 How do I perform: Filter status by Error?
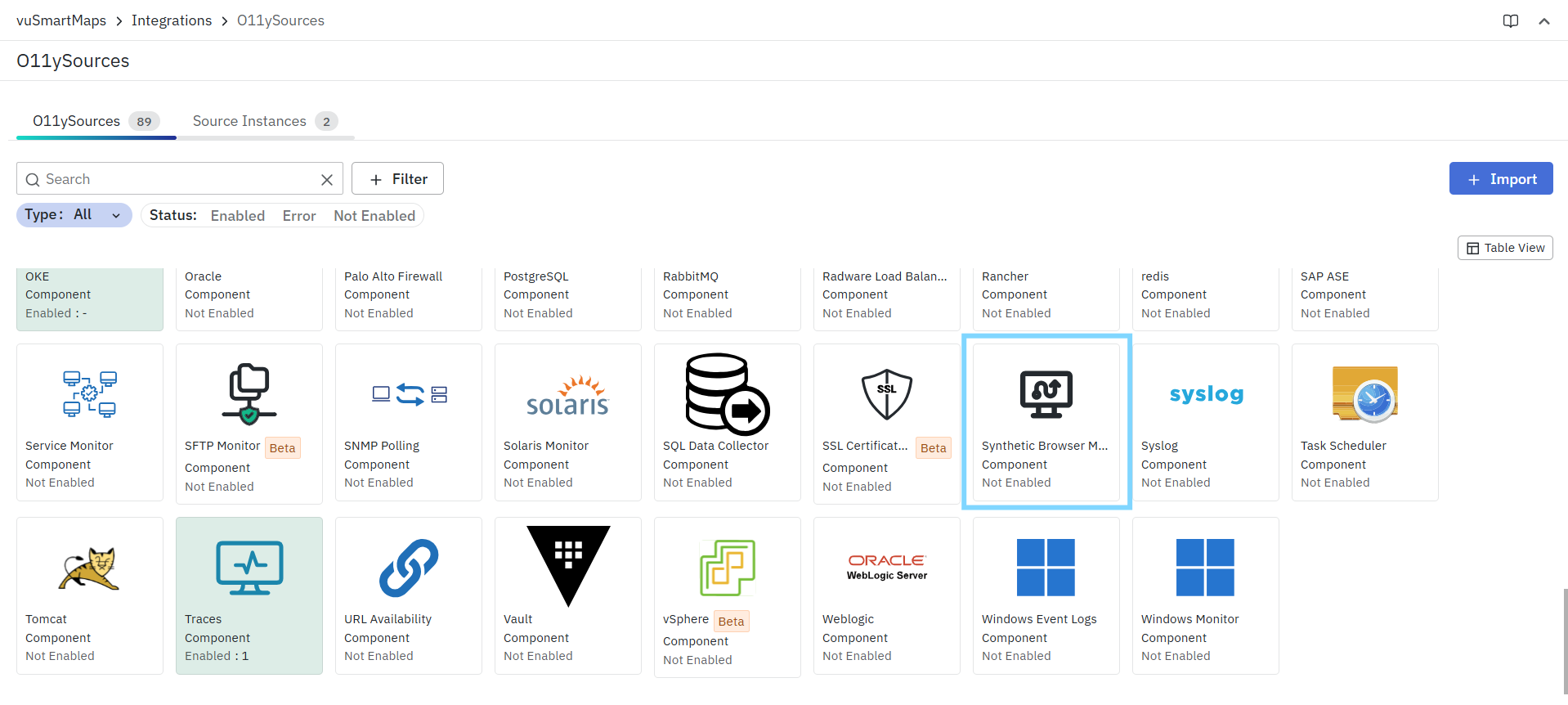[x=299, y=216]
